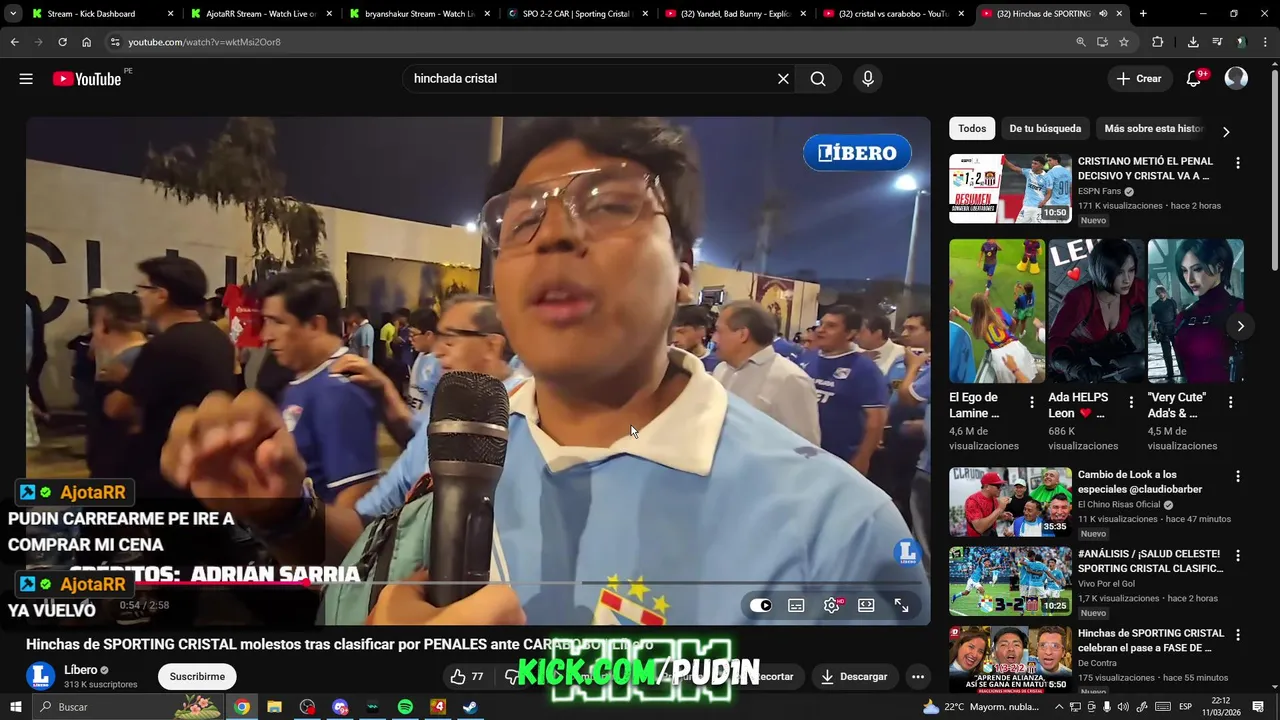Viewport: 1280px width, 720px height.
Task: Switch to AjotaRR Stream browser tab
Action: coord(260,14)
